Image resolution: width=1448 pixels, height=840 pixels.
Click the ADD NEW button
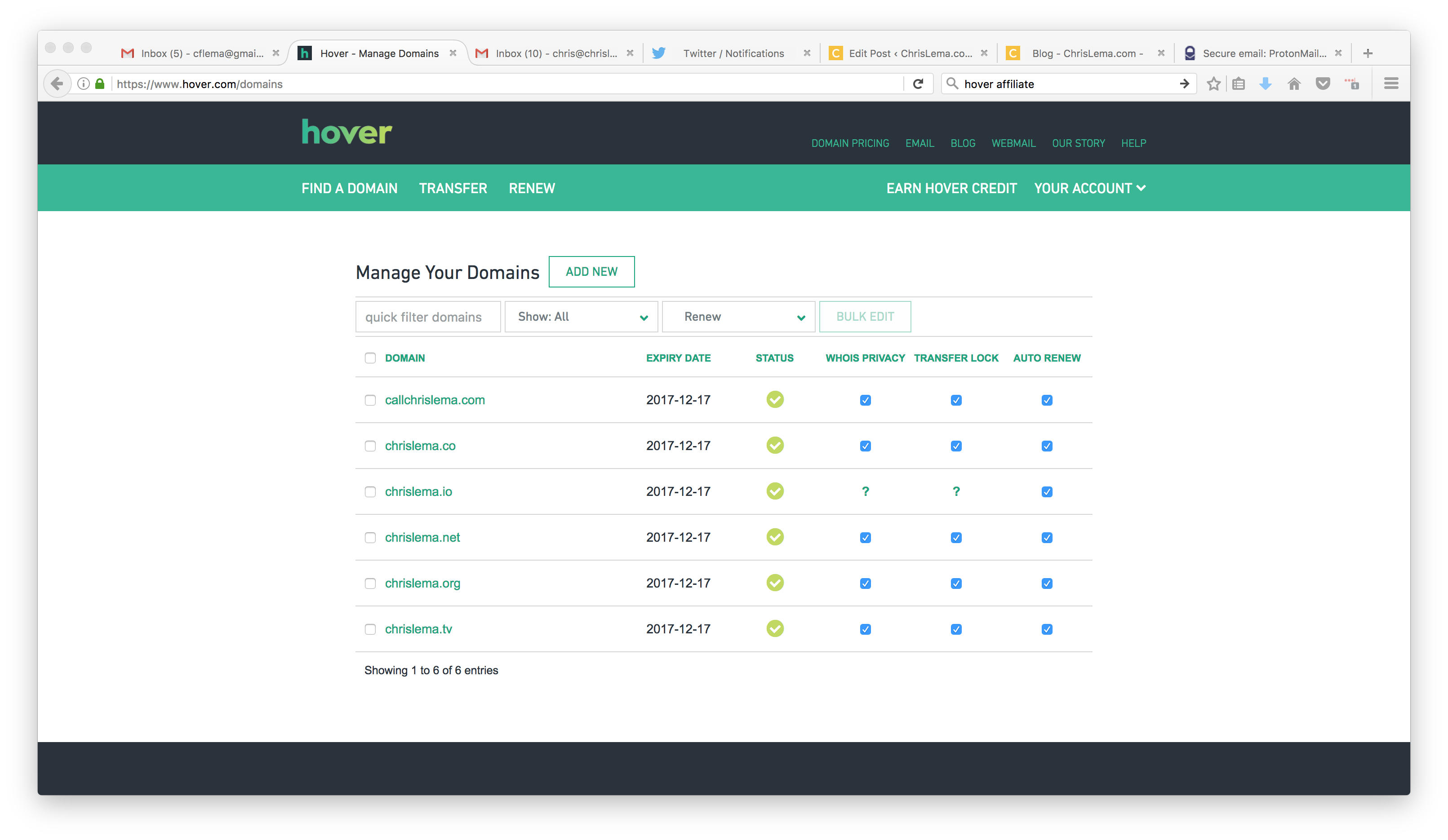591,272
